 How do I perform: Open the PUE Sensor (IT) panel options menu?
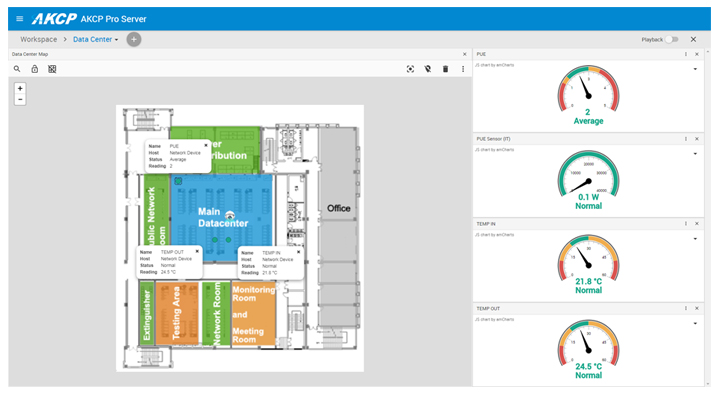(686, 139)
